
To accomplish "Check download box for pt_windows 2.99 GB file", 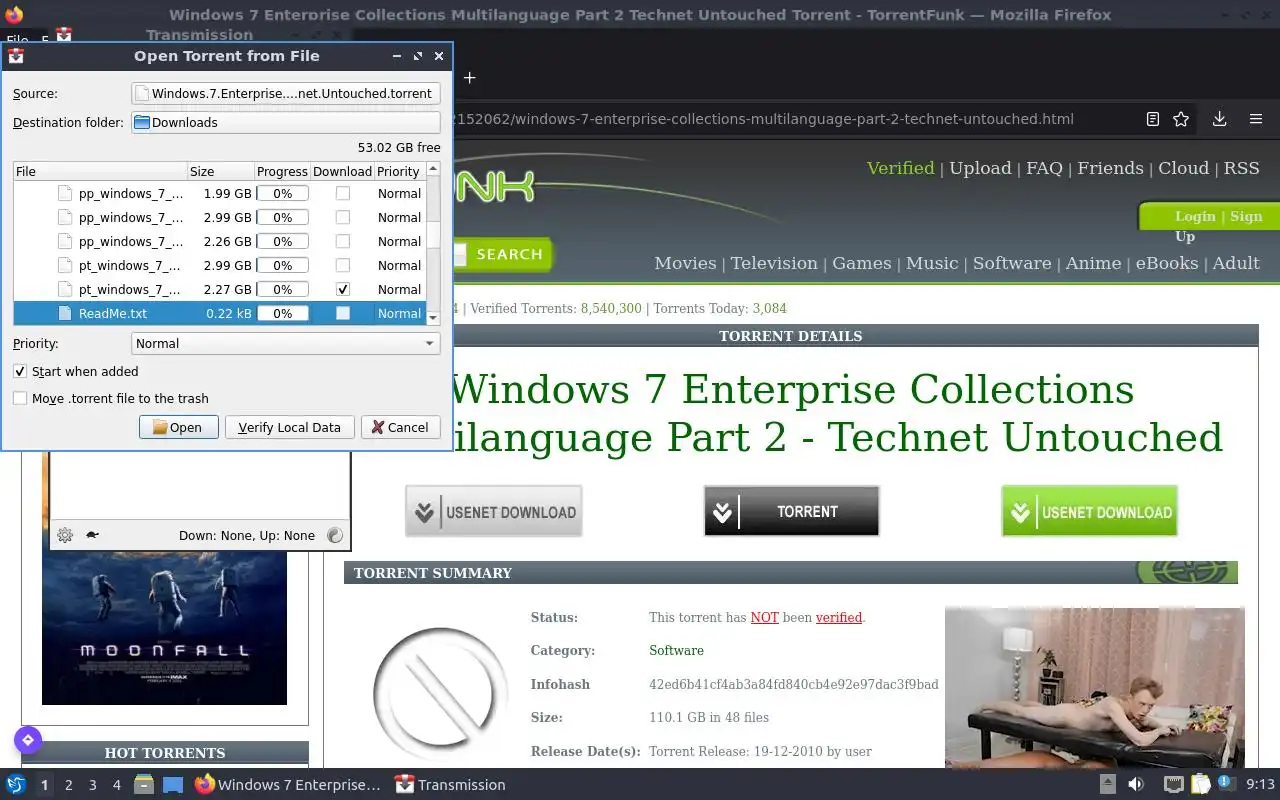I will 343,265.
